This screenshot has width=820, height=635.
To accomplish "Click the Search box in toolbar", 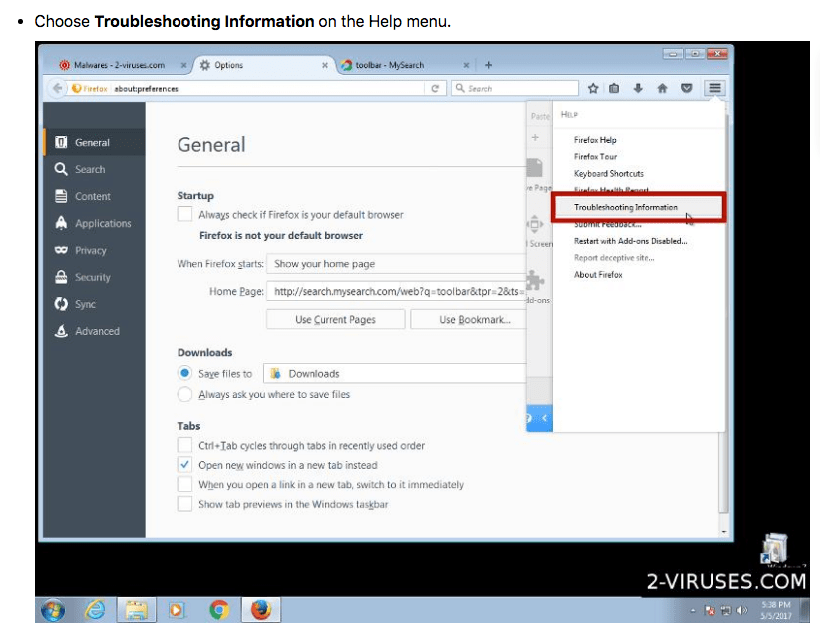I will click(x=515, y=88).
